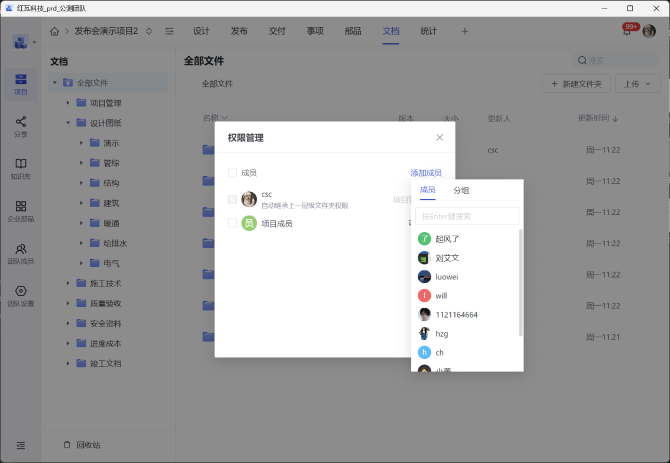
Task: Click the 企业部品 grid icon
Action: tap(21, 209)
